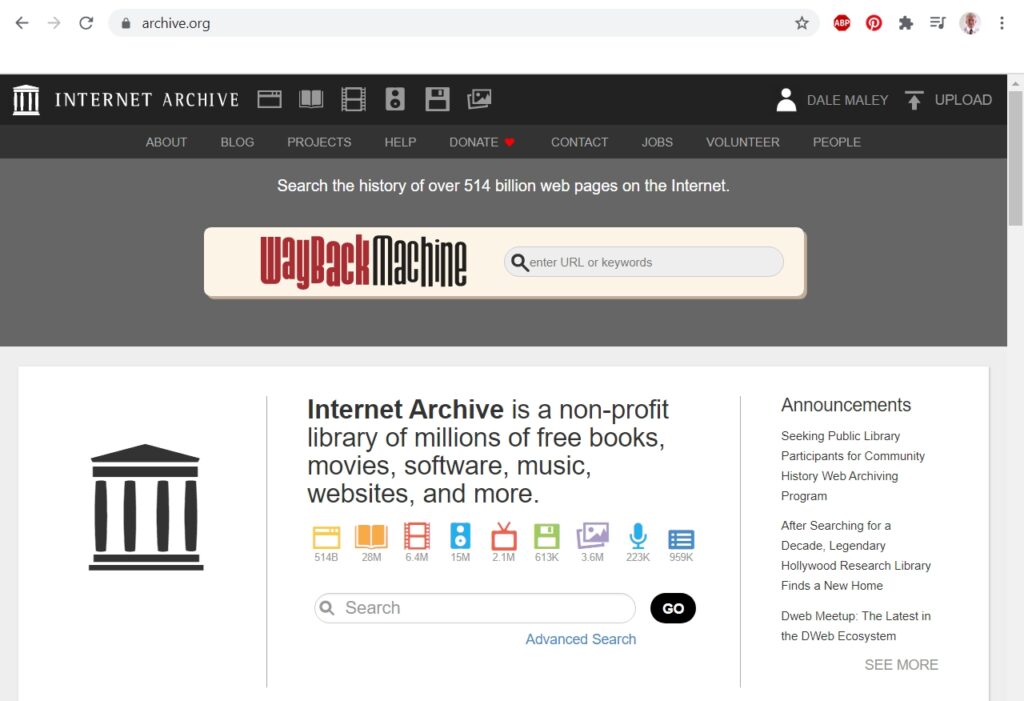Image resolution: width=1024 pixels, height=701 pixels.
Task: Focus the Wayback 'enter URL or keywords' field
Action: (644, 262)
